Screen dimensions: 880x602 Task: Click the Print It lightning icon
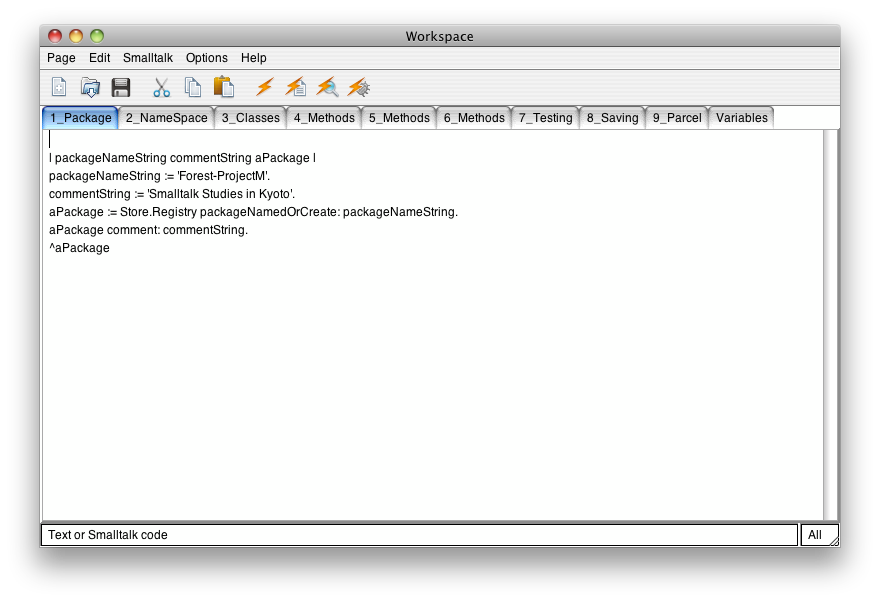pyautogui.click(x=296, y=87)
